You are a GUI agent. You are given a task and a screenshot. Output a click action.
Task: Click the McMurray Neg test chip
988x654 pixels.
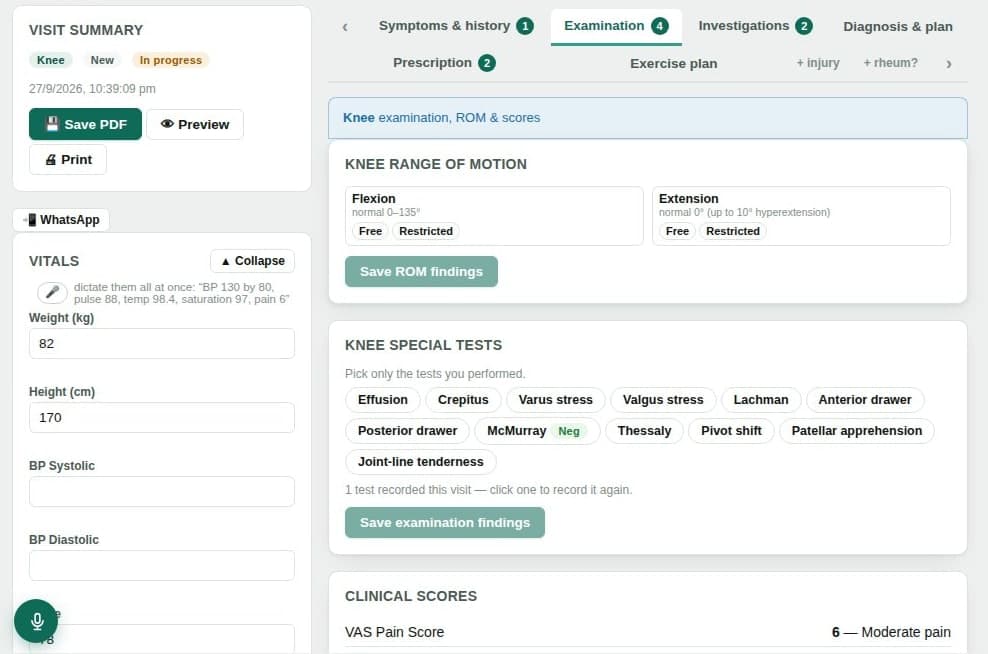click(x=537, y=431)
